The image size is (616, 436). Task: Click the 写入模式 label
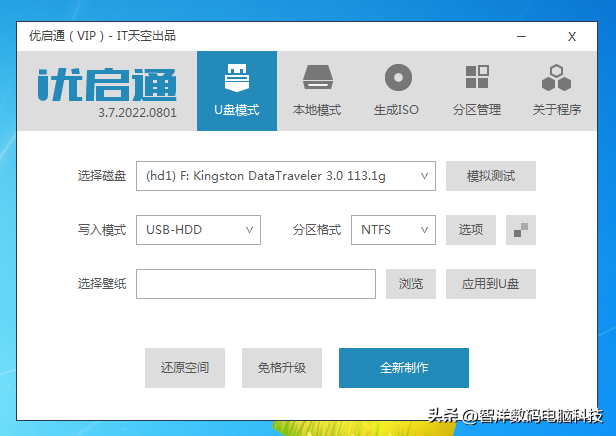102,230
